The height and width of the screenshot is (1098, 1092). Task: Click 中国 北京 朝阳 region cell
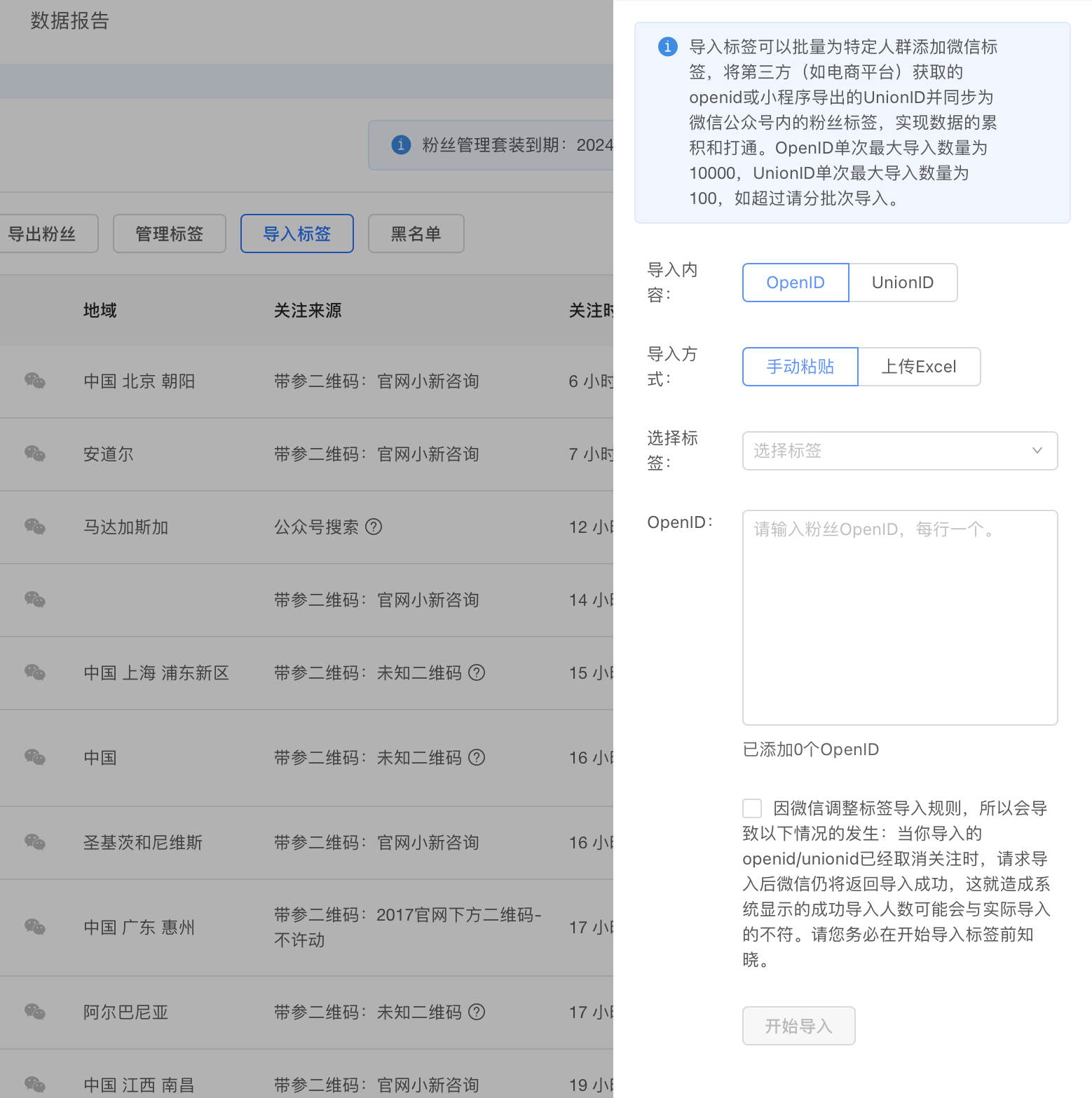(139, 381)
